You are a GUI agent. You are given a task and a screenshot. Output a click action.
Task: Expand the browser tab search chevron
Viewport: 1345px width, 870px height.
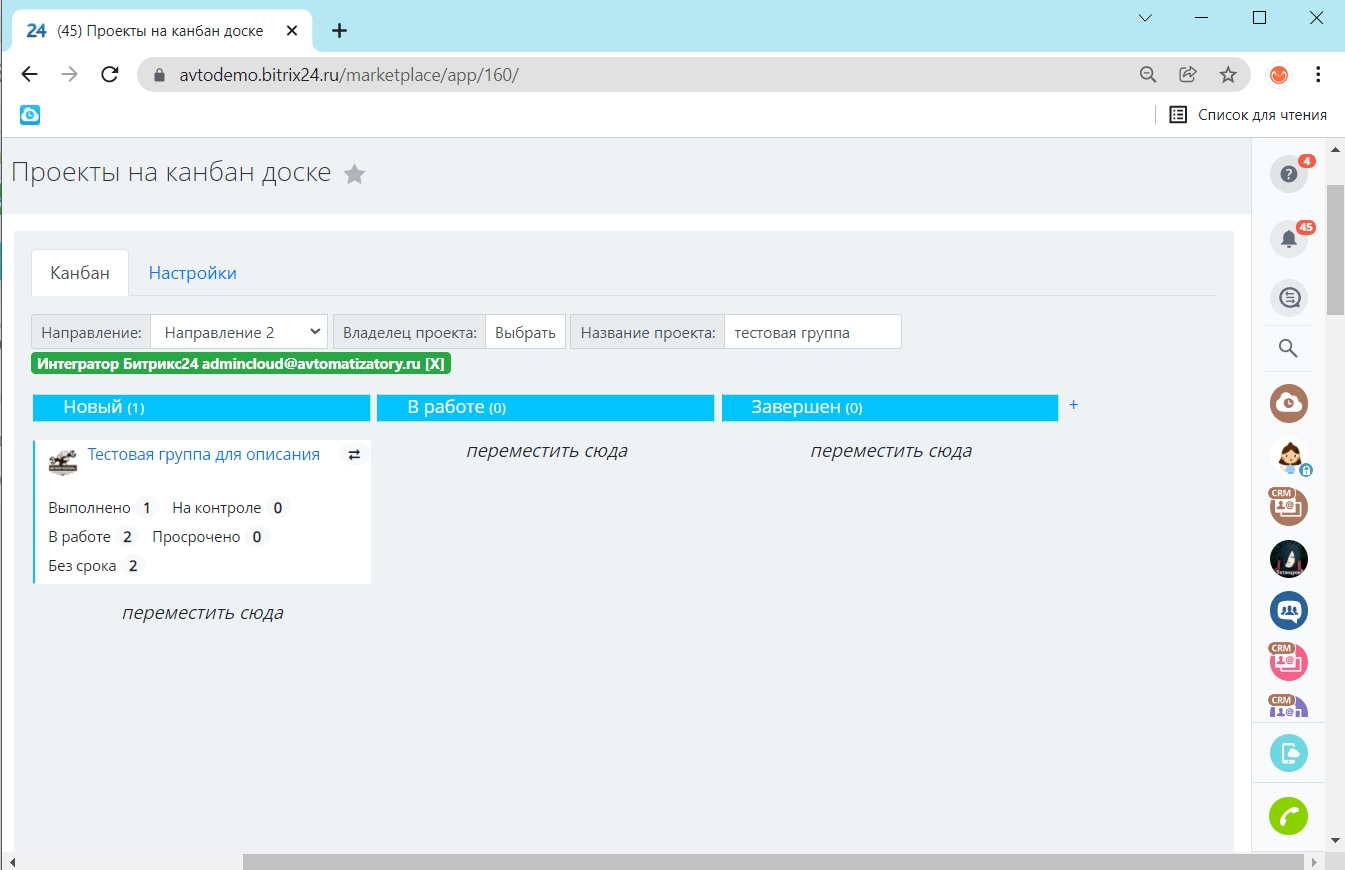point(1146,18)
